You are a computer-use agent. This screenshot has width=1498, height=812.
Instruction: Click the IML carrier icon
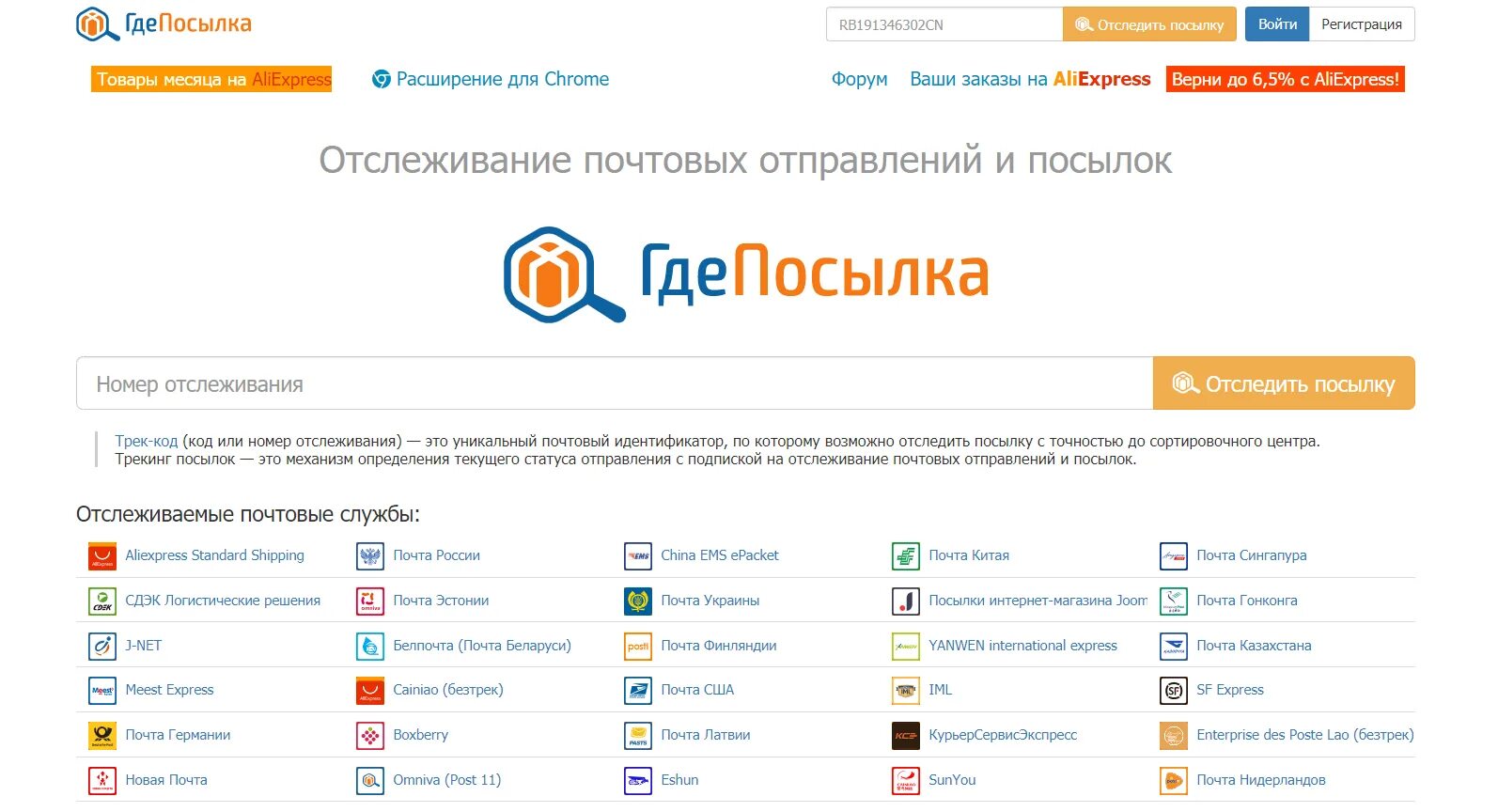(x=906, y=691)
